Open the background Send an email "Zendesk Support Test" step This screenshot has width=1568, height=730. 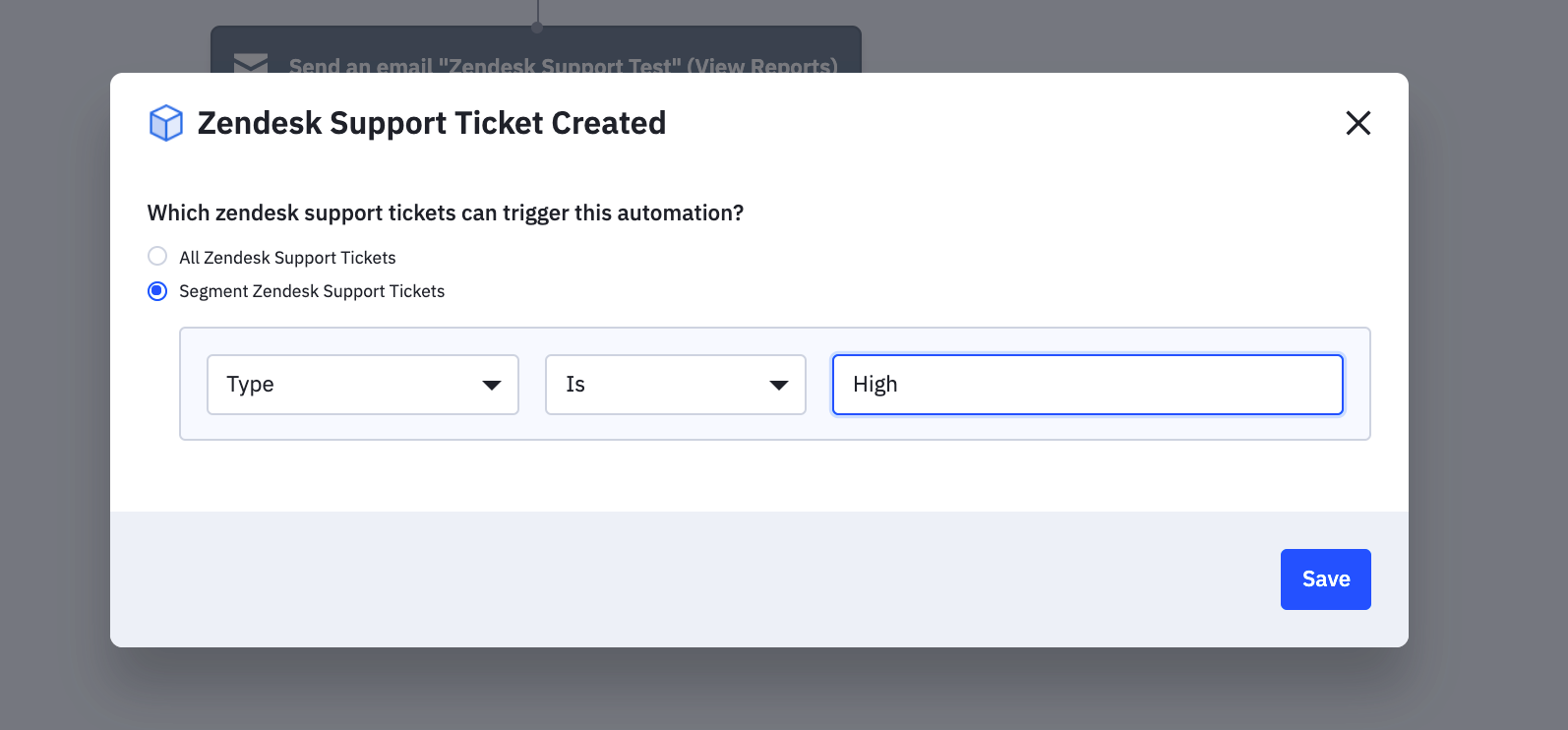click(536, 50)
